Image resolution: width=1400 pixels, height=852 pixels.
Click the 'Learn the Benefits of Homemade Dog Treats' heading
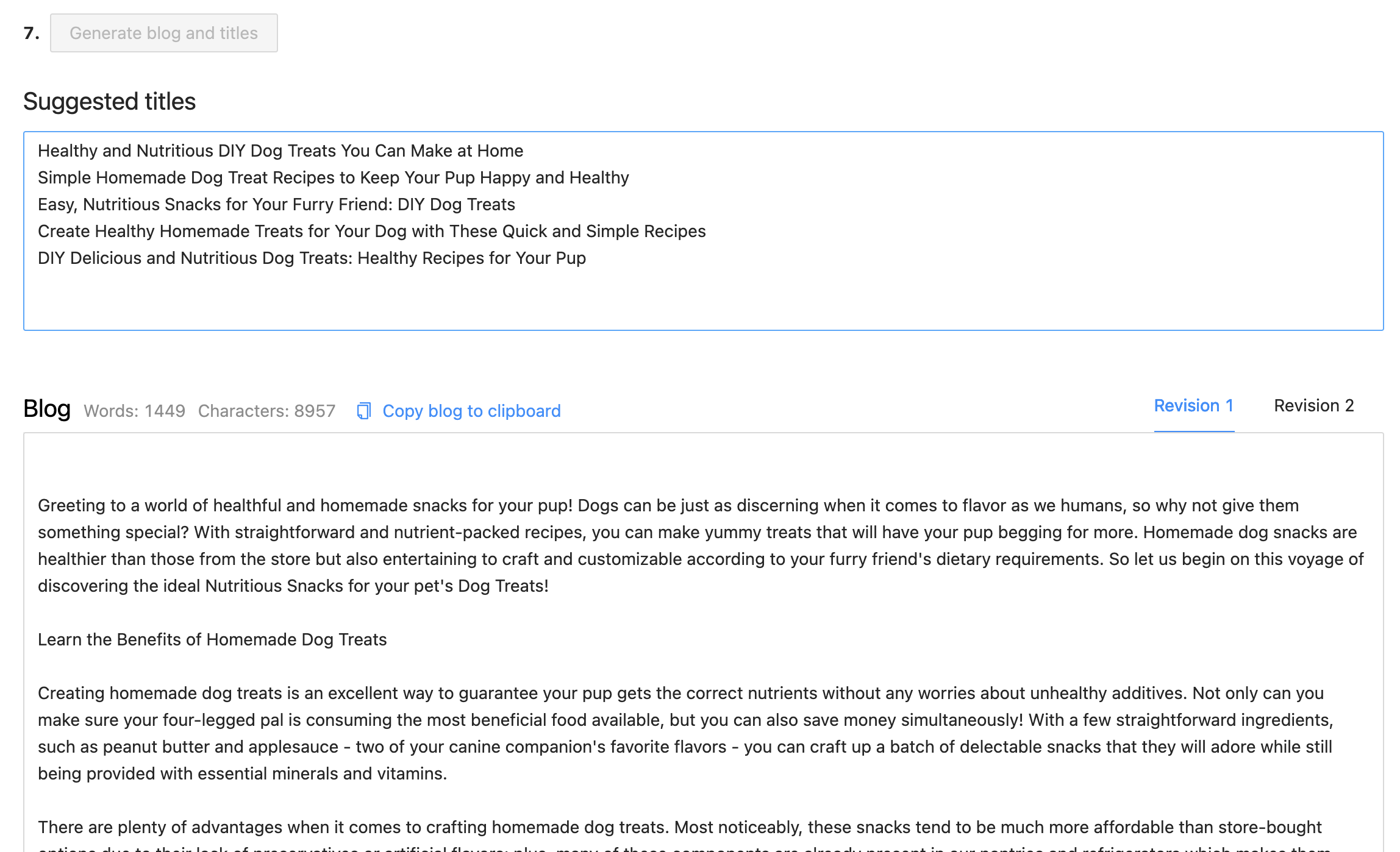(x=212, y=639)
